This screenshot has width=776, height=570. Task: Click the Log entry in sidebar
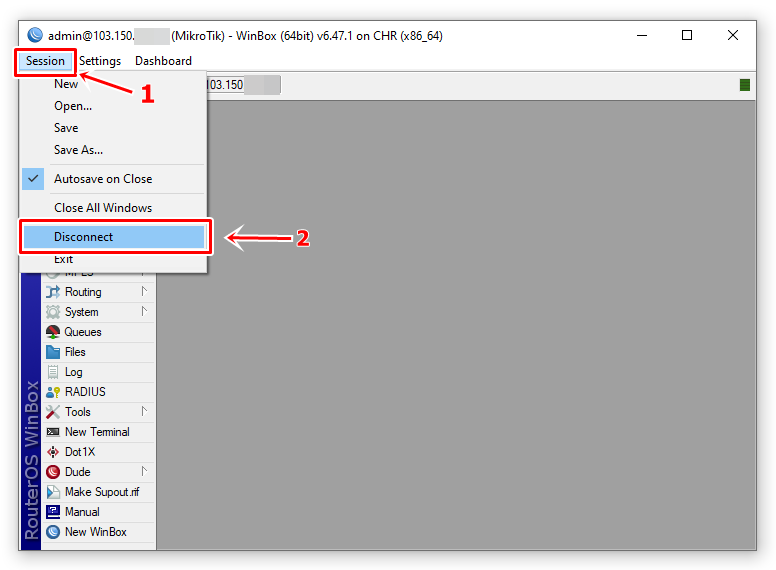(74, 372)
